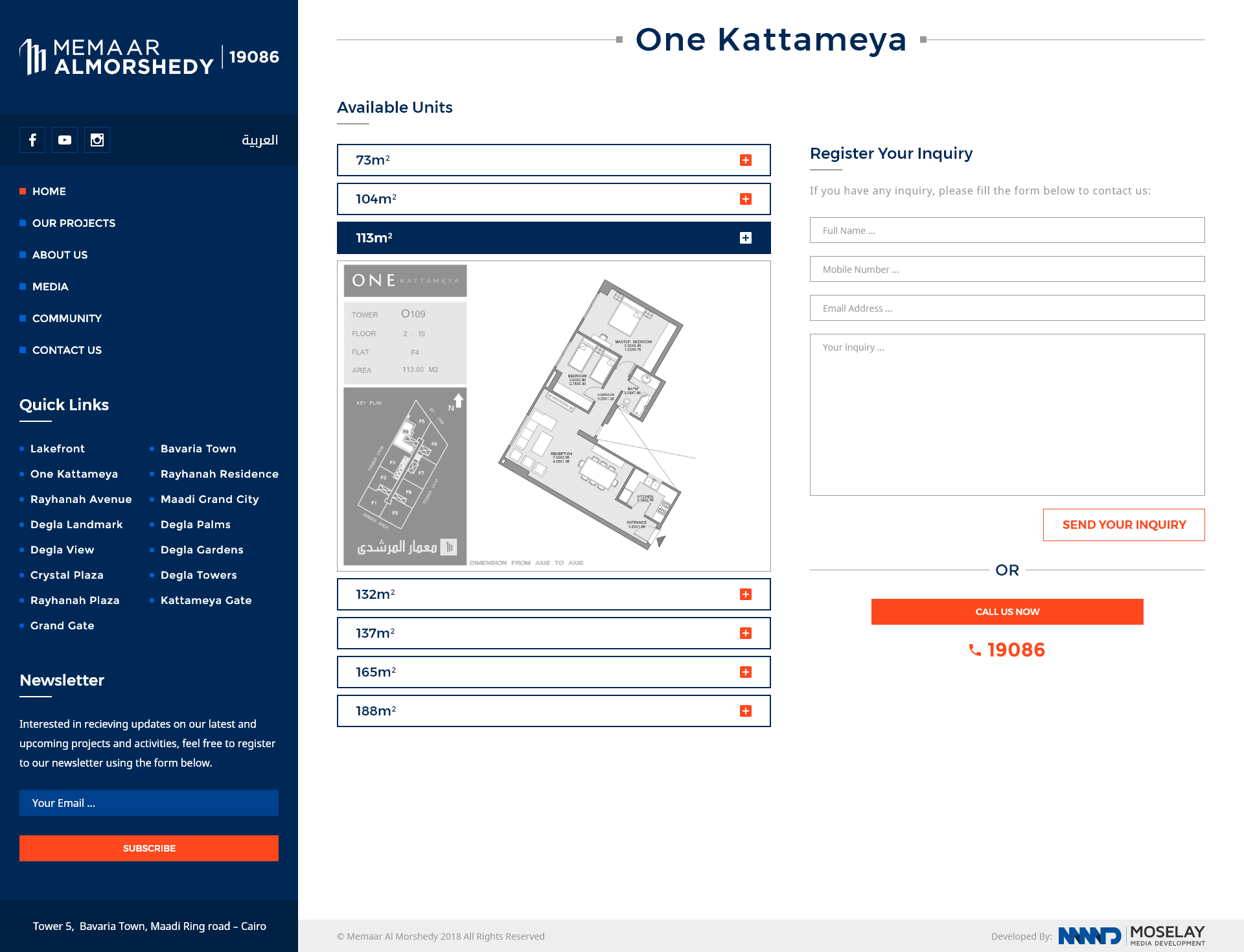Image resolution: width=1244 pixels, height=952 pixels.
Task: Click plus icon on 132m² unit
Action: coord(746,594)
